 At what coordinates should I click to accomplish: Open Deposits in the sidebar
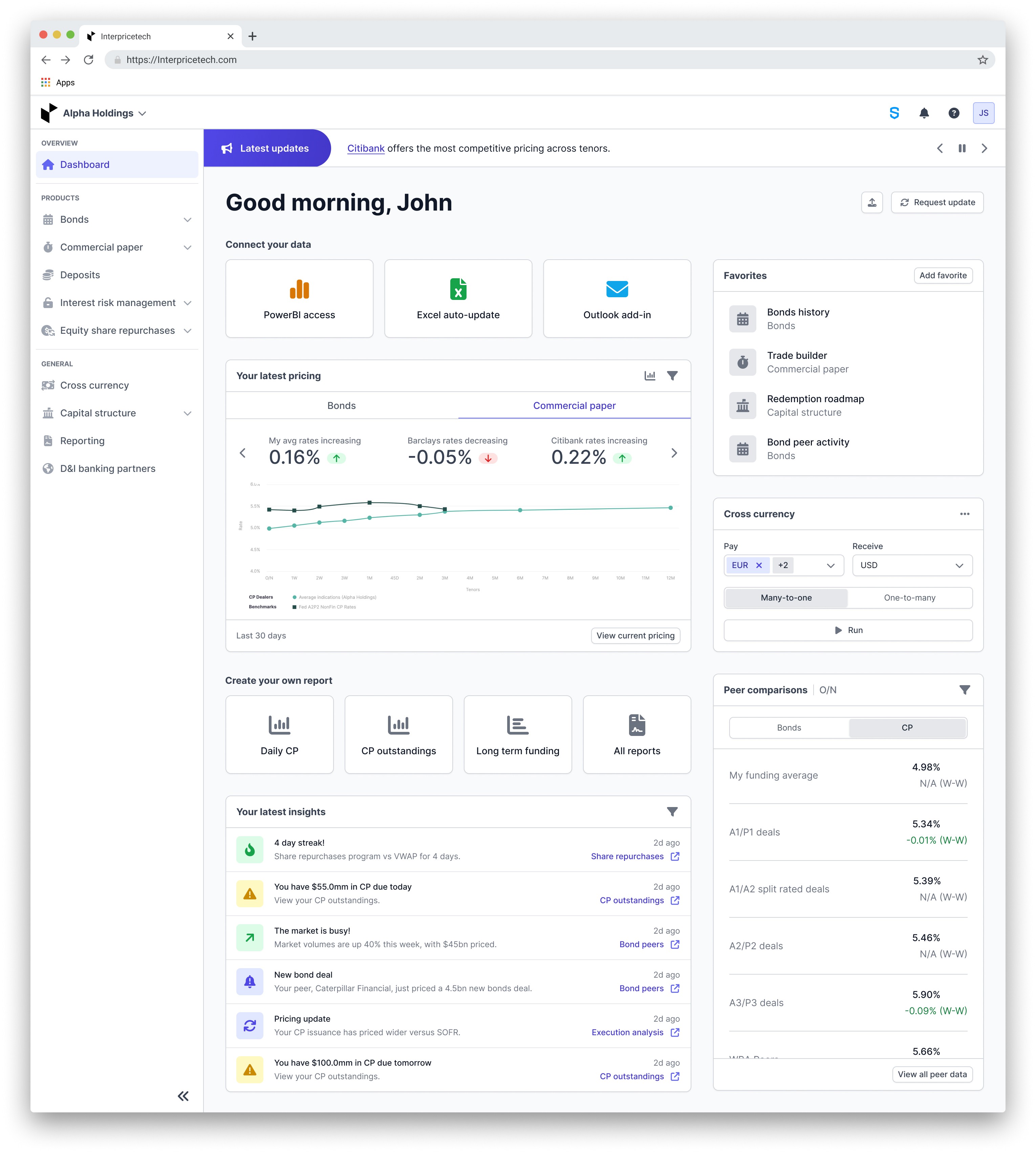[80, 275]
